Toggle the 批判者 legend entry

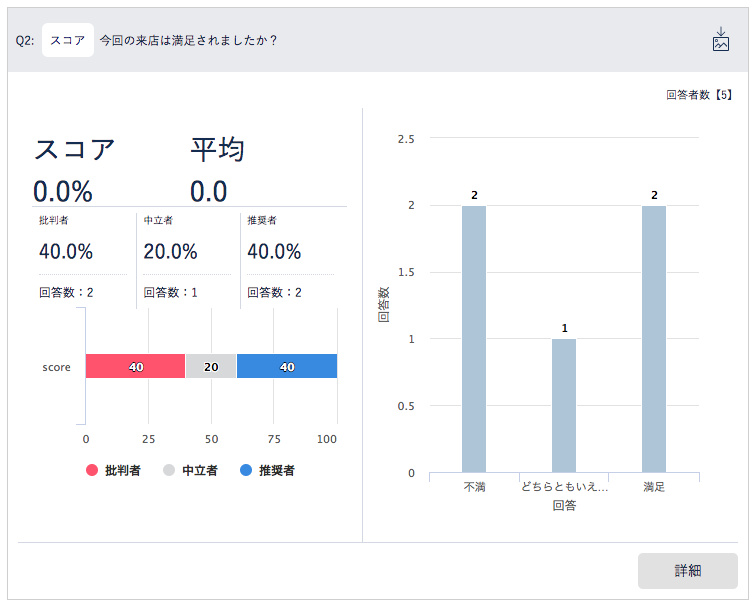pyautogui.click(x=113, y=470)
